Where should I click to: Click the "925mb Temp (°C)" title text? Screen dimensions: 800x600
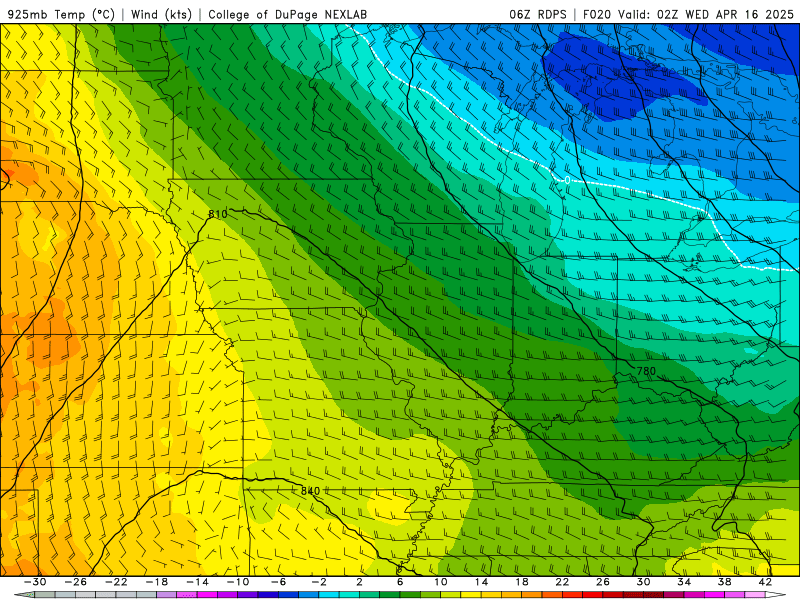(x=61, y=14)
